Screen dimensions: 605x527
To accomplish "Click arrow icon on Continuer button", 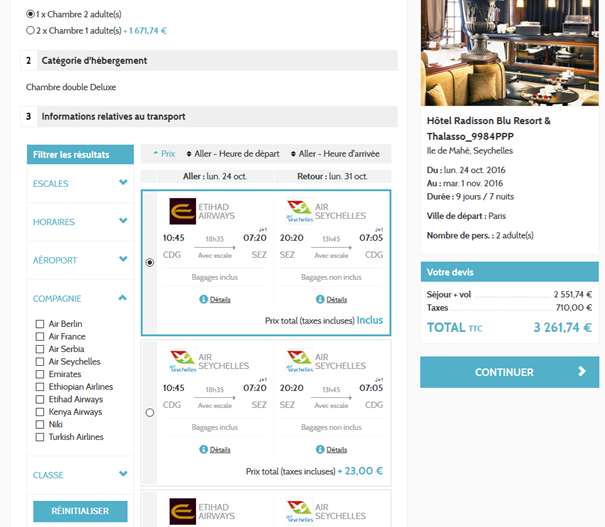I will click(583, 372).
